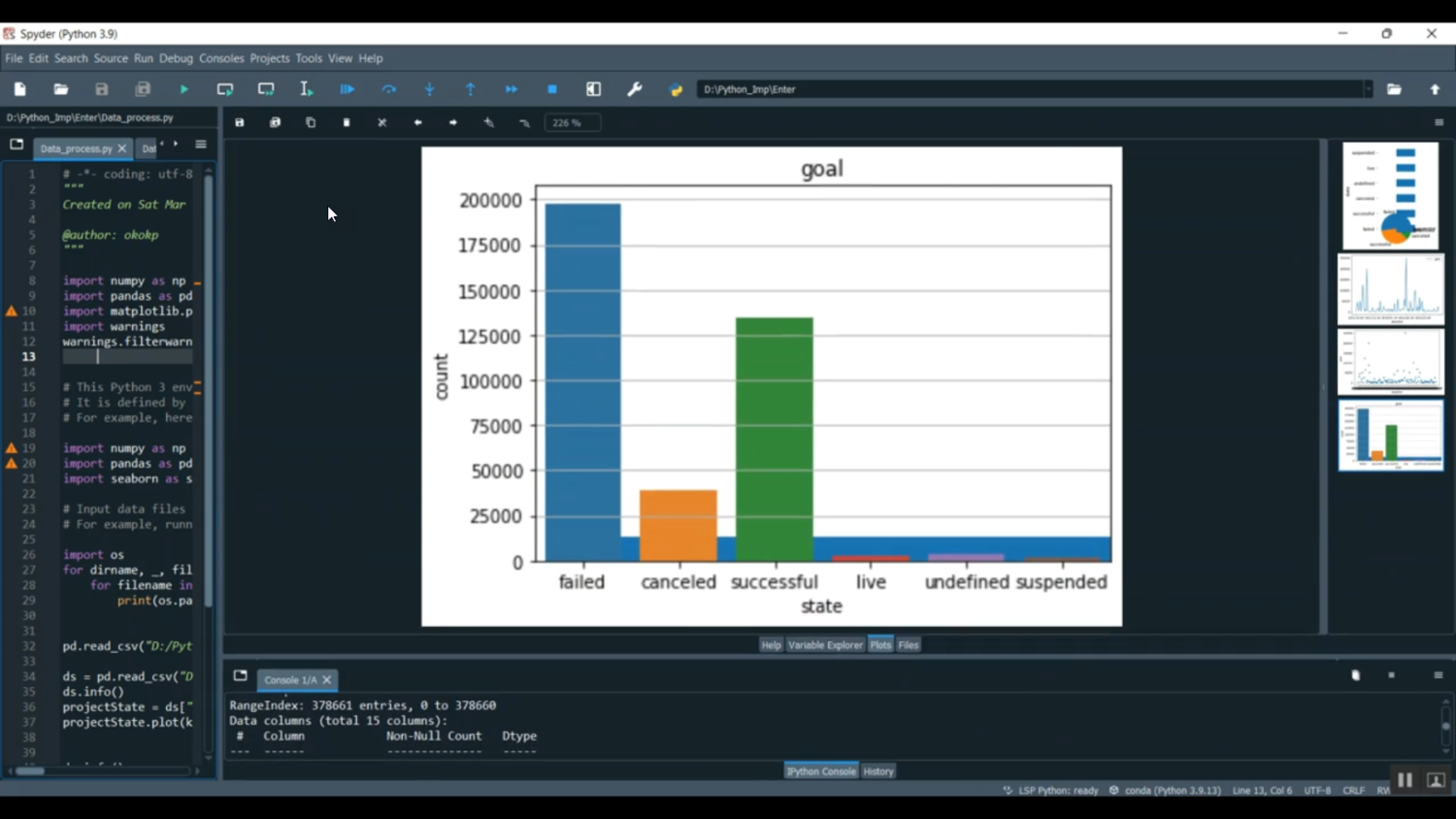Screen dimensions: 1456x819
Task: Select the line chart thumbnail in plots sidebar
Action: click(1390, 289)
